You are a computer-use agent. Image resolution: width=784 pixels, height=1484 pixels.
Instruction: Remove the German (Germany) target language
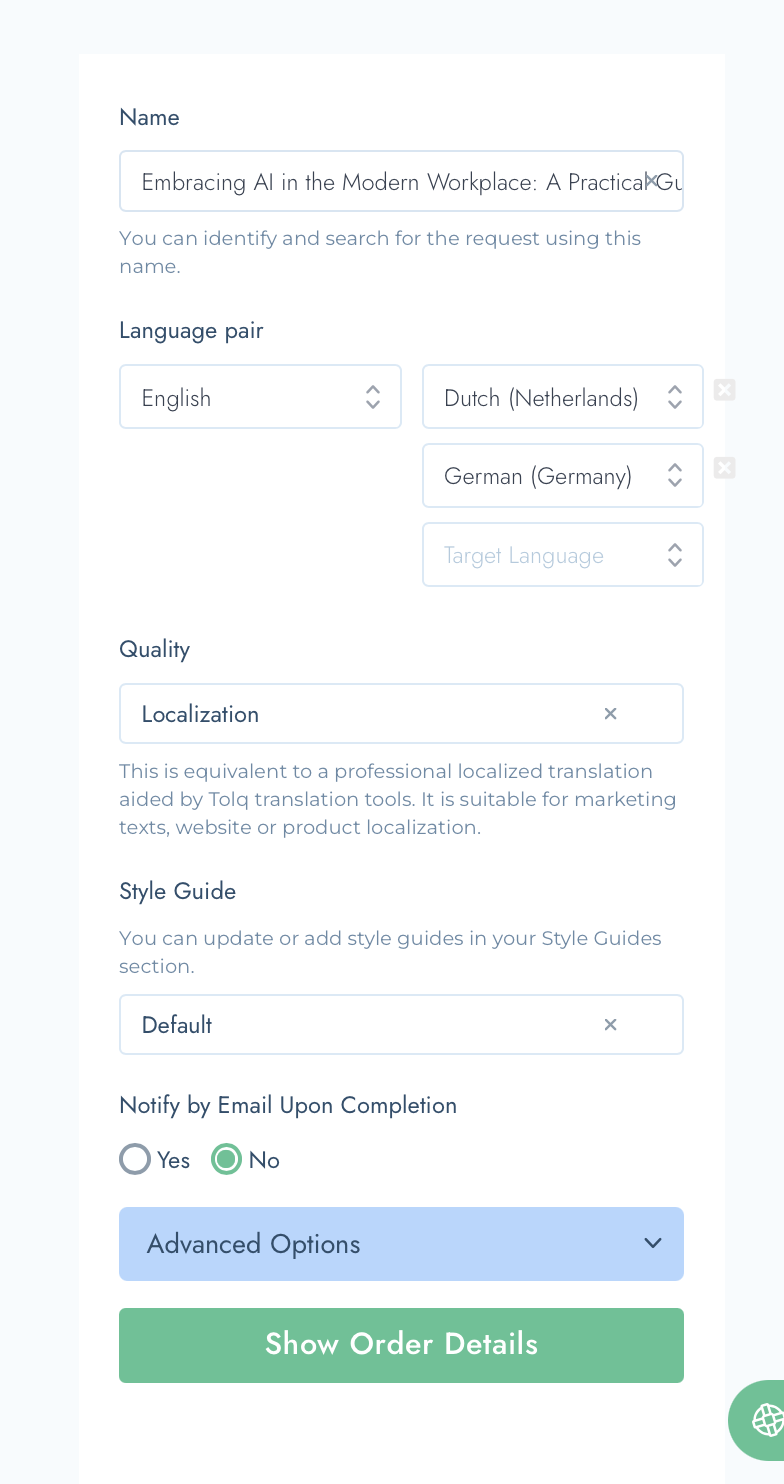(725, 468)
